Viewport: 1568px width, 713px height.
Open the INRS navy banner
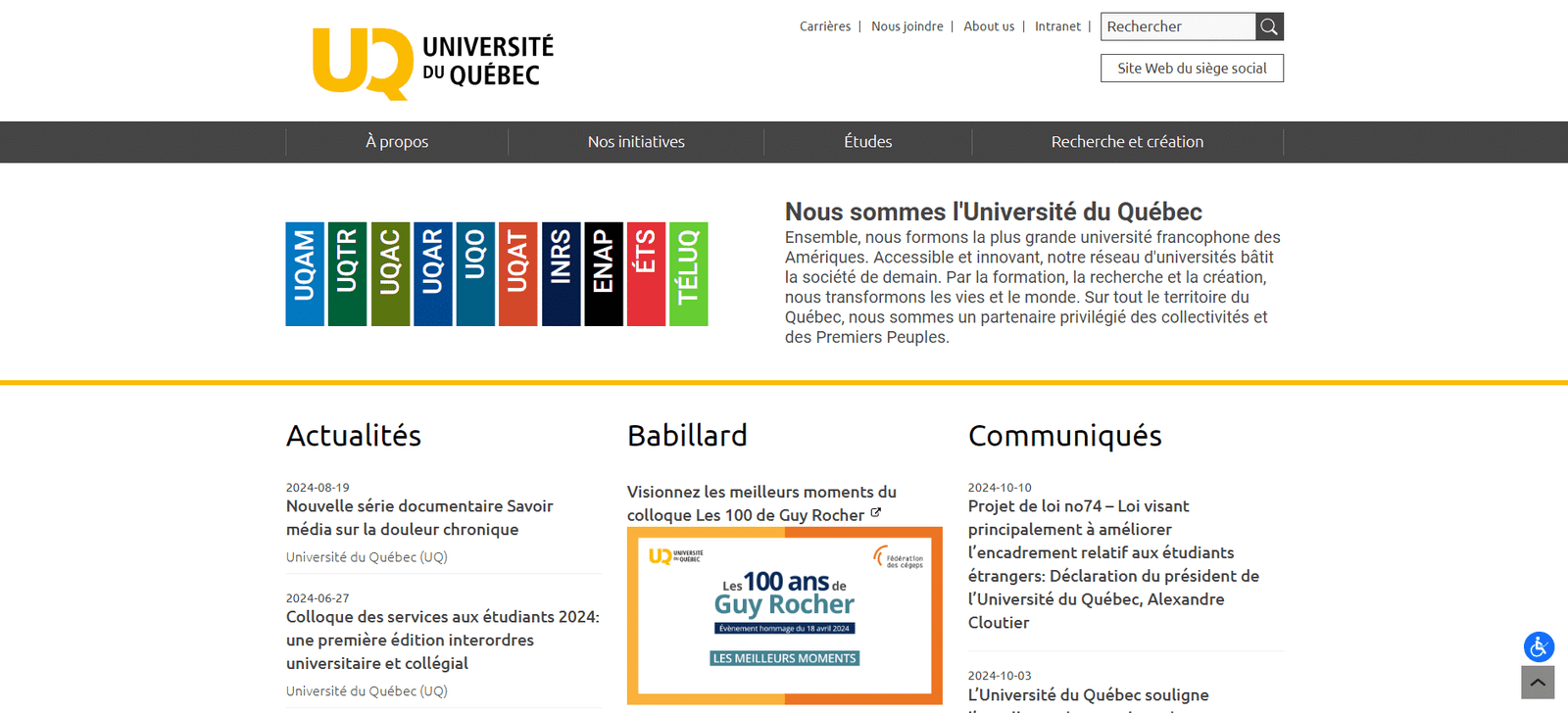point(561,274)
